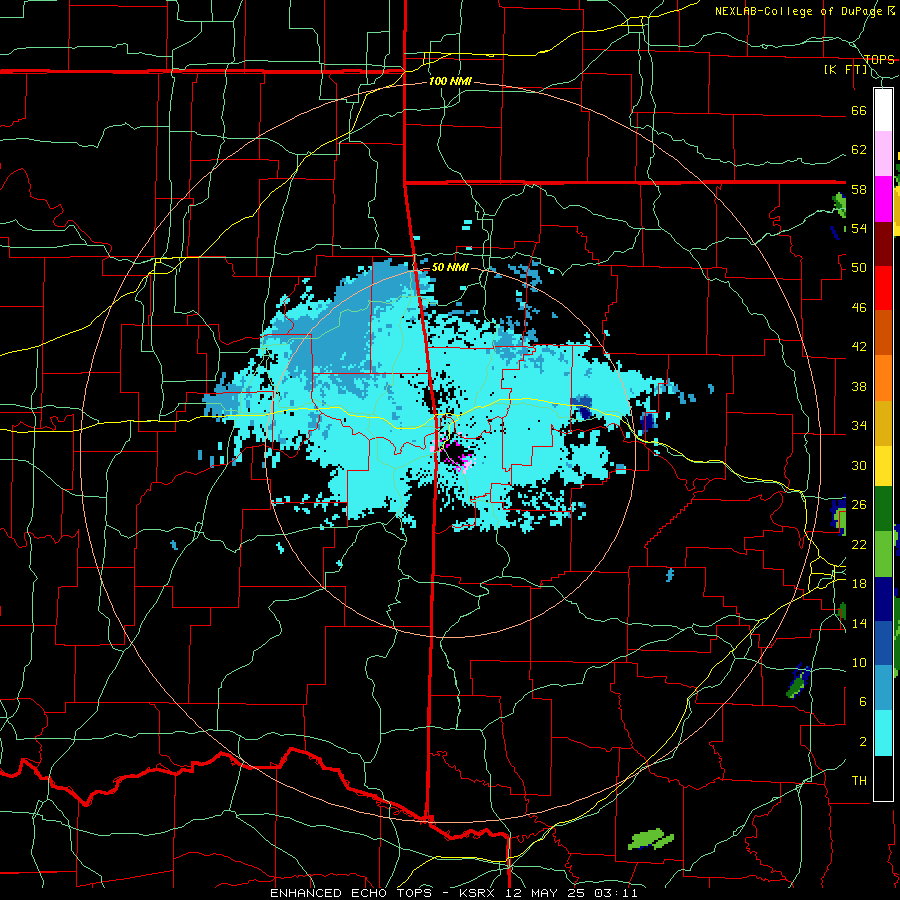Image resolution: width=900 pixels, height=900 pixels.
Task: Click the '6' legend value
Action: click(x=863, y=702)
